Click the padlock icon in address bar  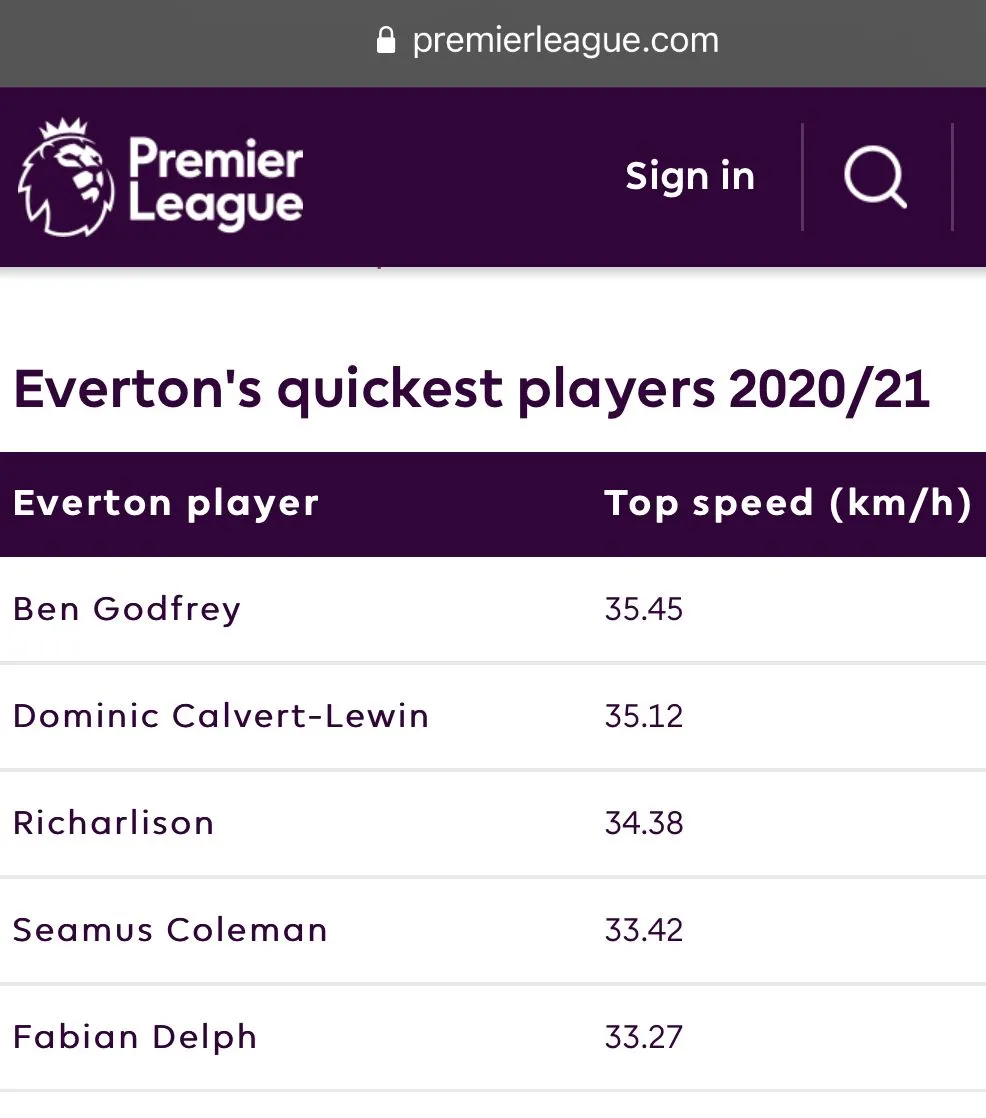386,41
